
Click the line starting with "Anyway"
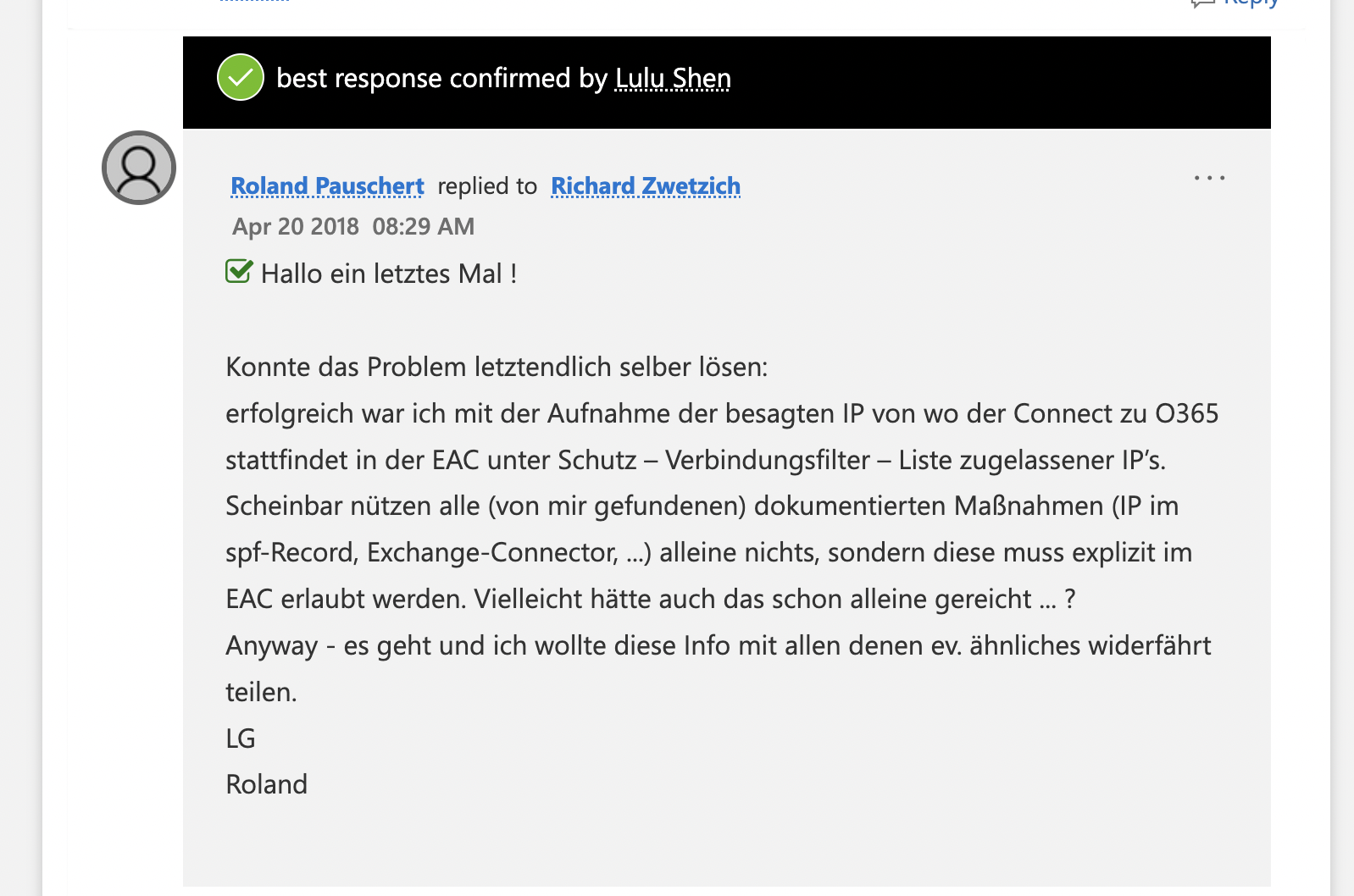click(718, 646)
